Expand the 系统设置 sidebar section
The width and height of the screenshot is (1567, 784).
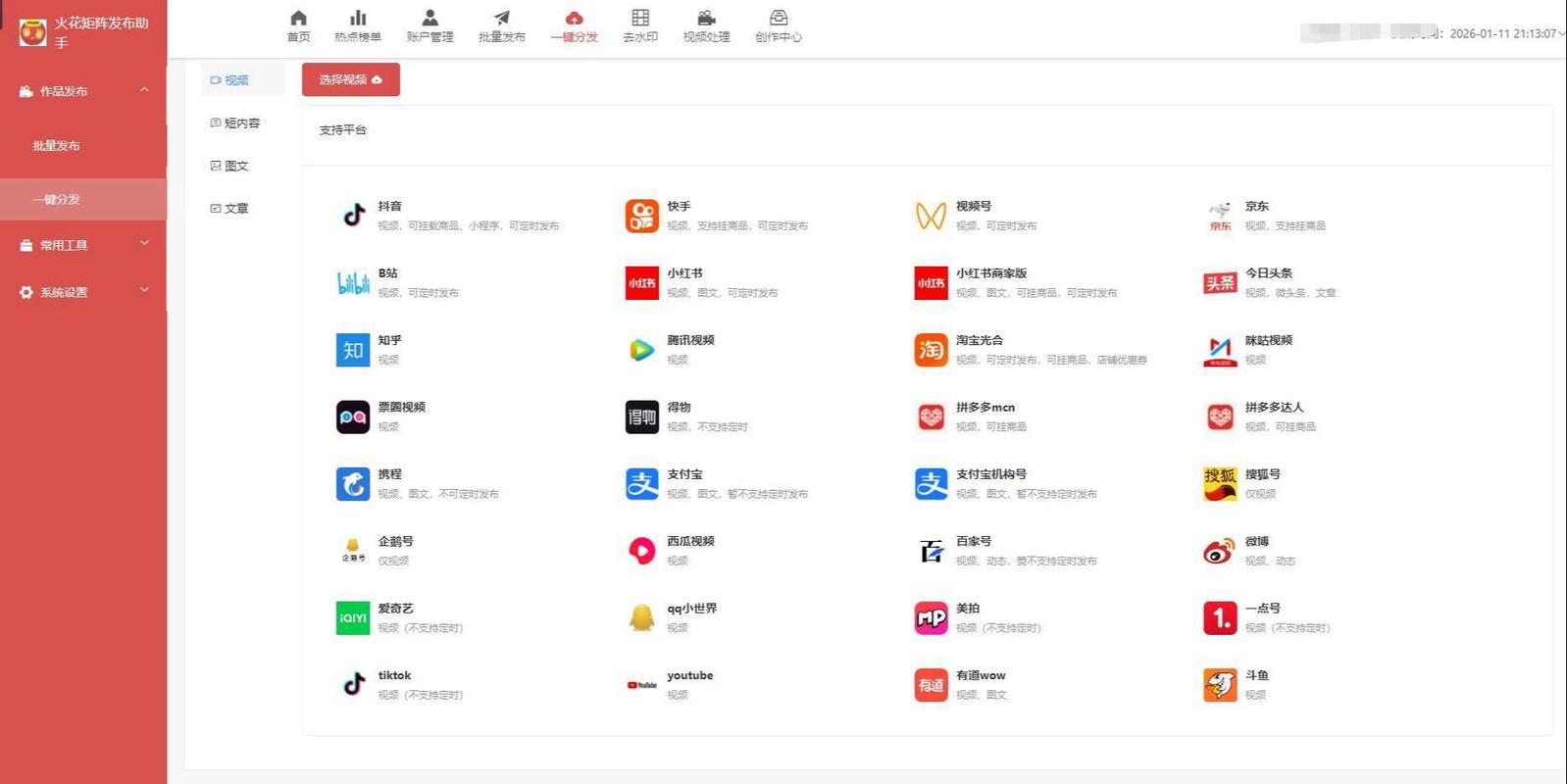pyautogui.click(x=83, y=292)
